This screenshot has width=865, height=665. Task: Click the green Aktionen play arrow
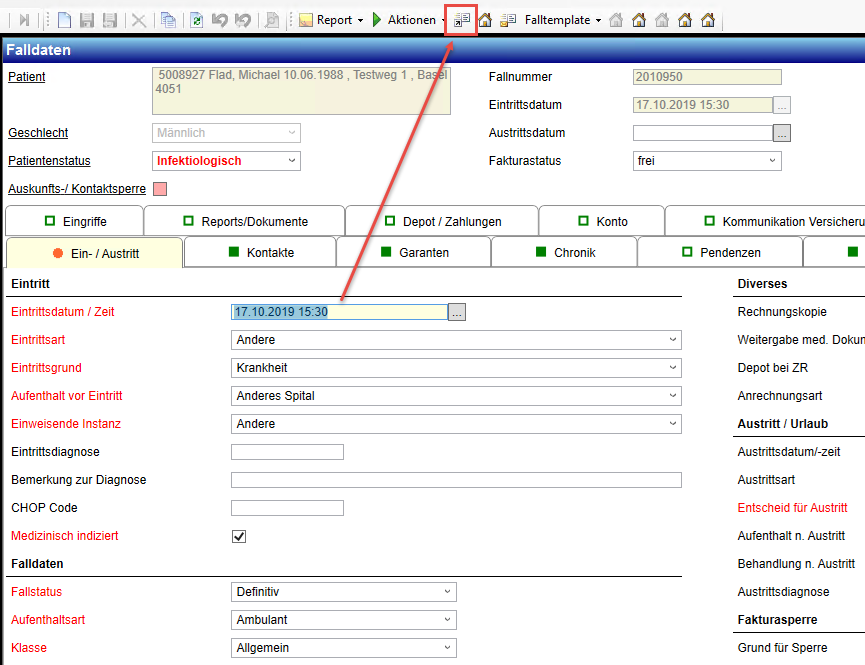pos(376,20)
